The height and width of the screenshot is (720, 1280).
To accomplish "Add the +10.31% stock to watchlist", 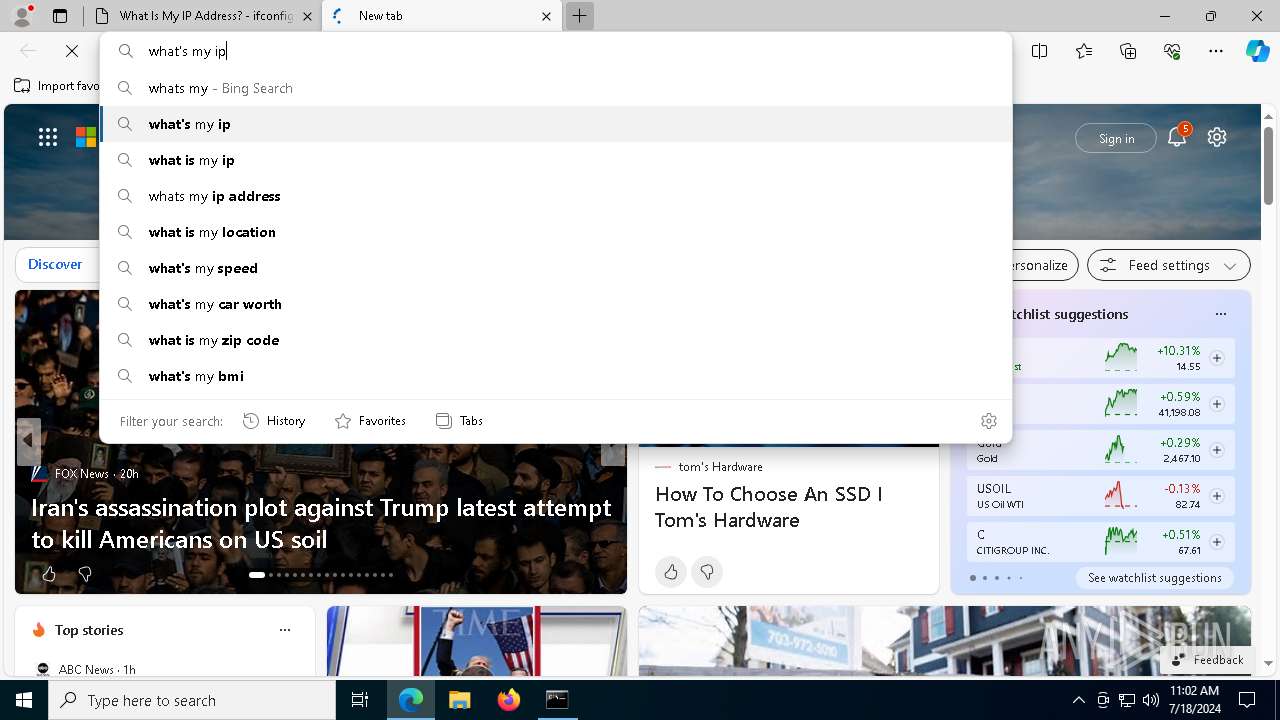I will (1217, 358).
